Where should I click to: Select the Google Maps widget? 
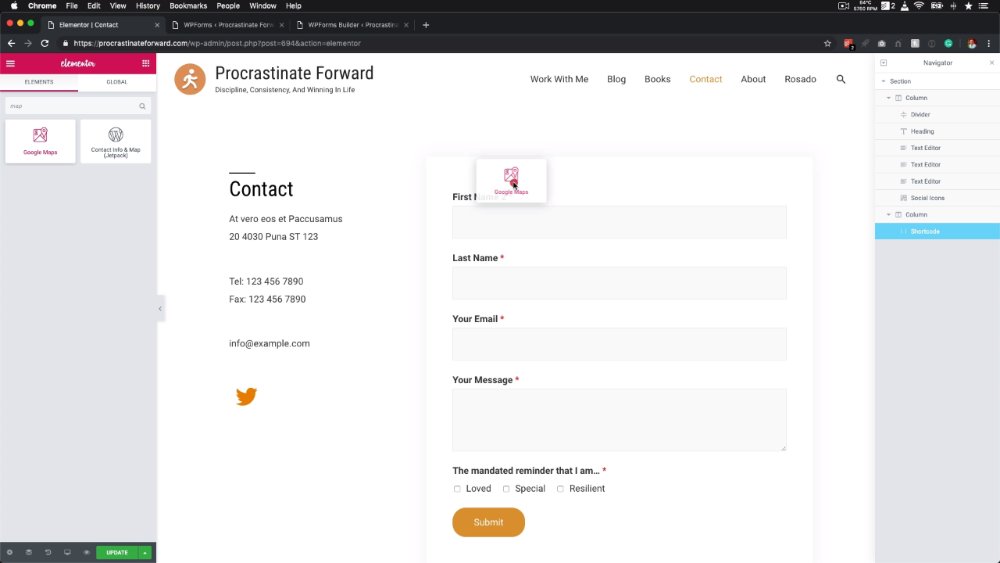pyautogui.click(x=40, y=141)
